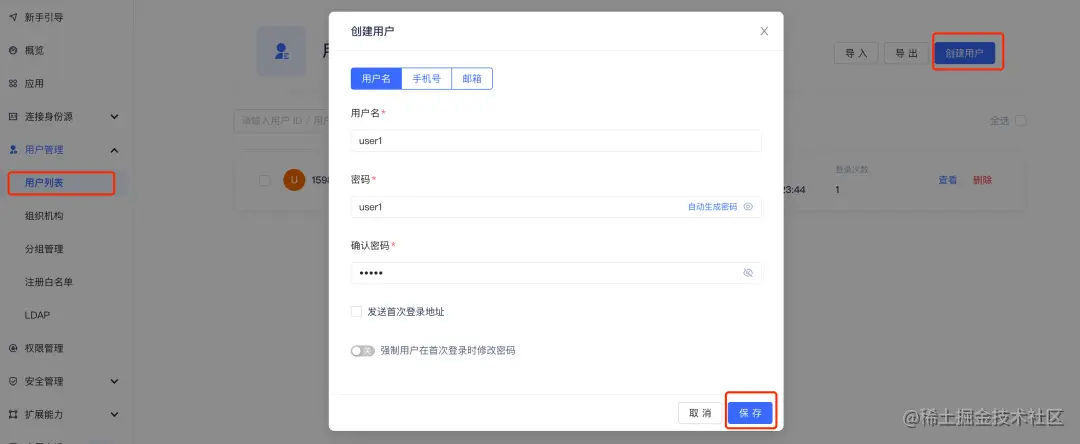Click the 登录次数 column header text
Screen dimensions: 1080x444
(x=851, y=169)
